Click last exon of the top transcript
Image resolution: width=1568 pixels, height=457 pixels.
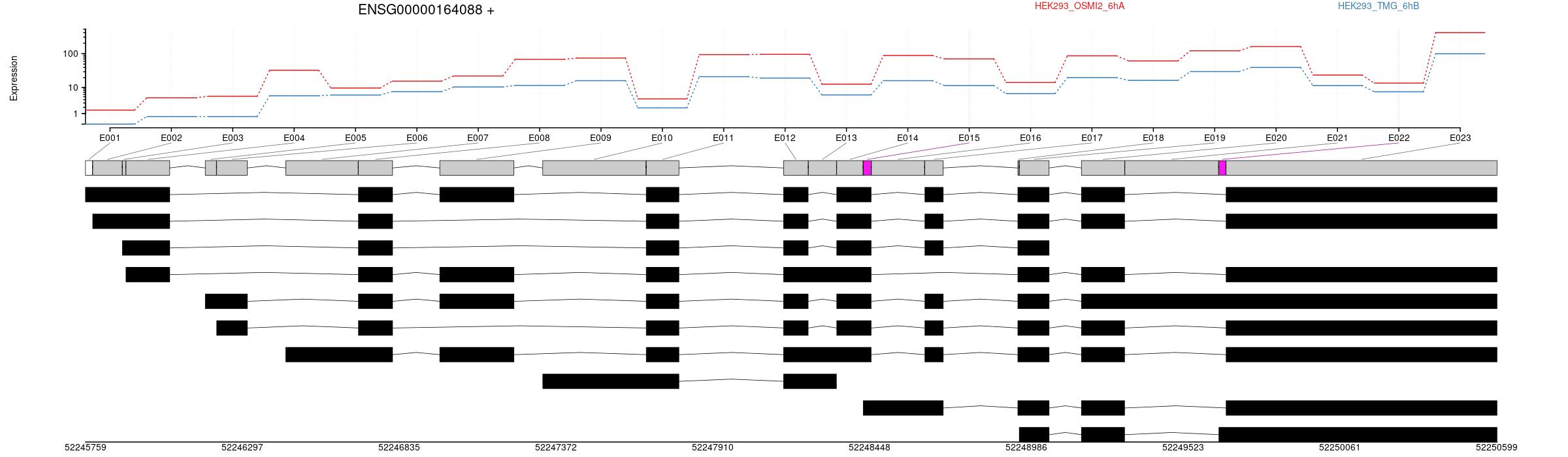1362,195
